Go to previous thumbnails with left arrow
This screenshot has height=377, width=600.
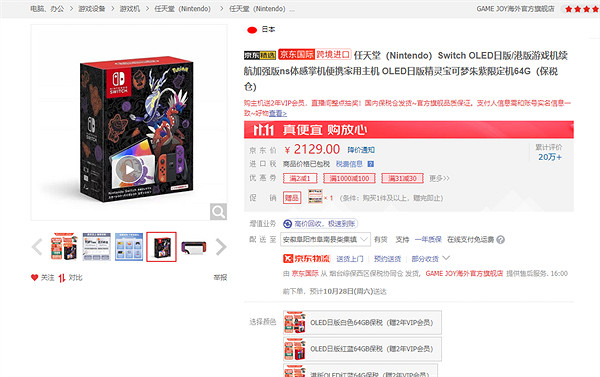[x=37, y=247]
